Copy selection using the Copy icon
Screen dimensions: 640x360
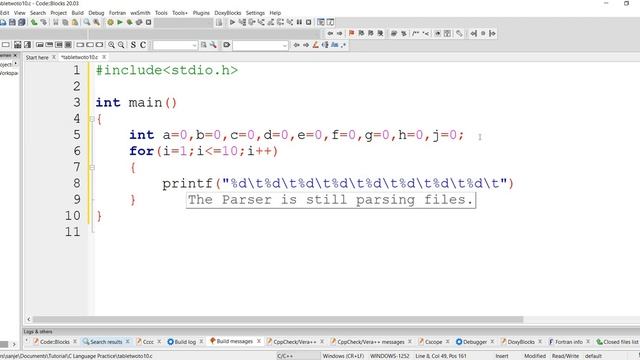point(65,22)
